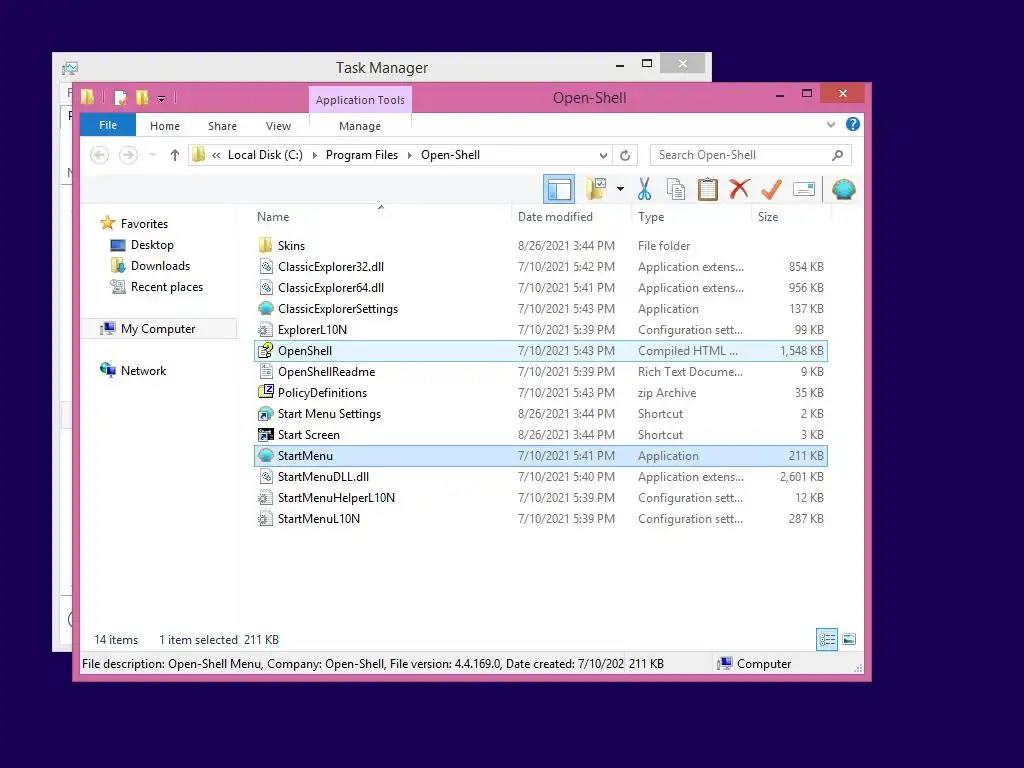Click the Cut scissors icon
The height and width of the screenshot is (768, 1024).
pos(645,189)
